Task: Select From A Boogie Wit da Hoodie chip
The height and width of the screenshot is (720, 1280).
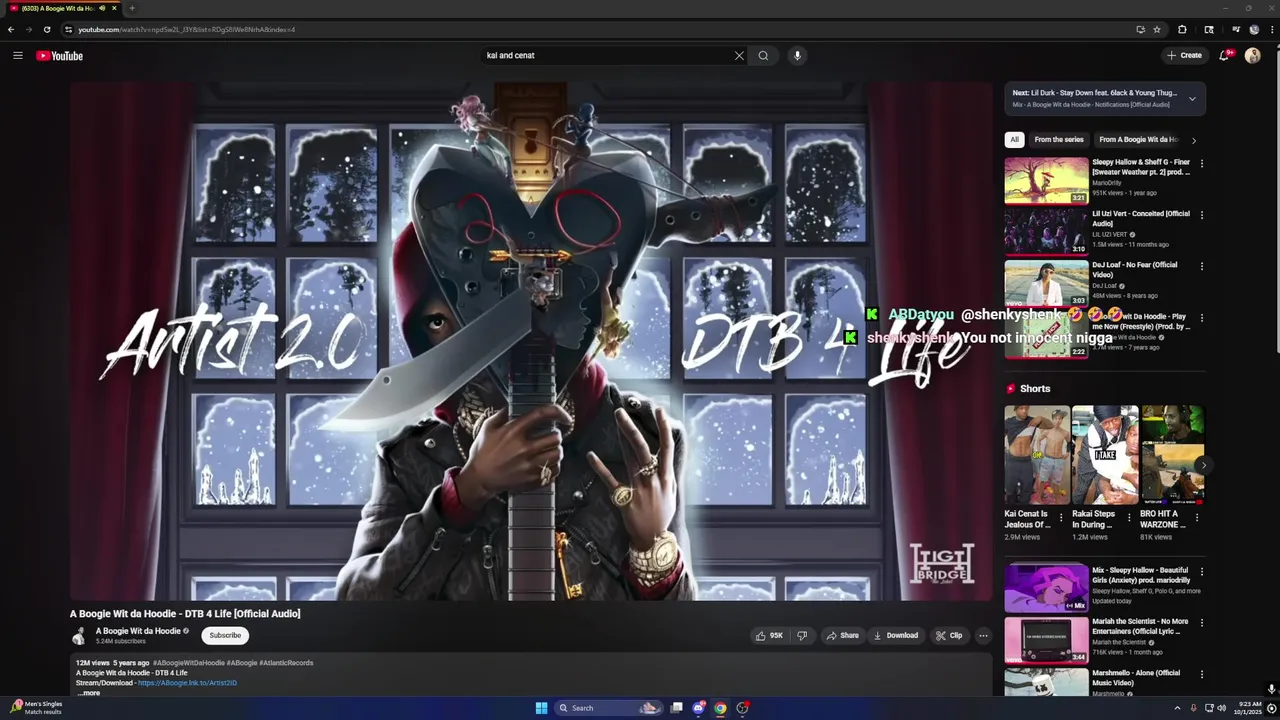Action: click(1138, 140)
